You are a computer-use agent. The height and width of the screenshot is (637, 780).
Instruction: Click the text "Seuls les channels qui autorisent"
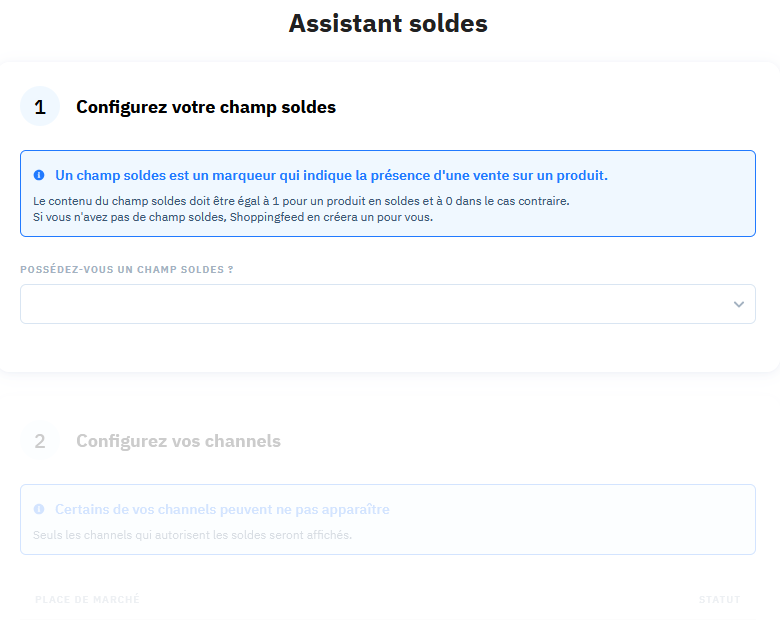(x=192, y=535)
